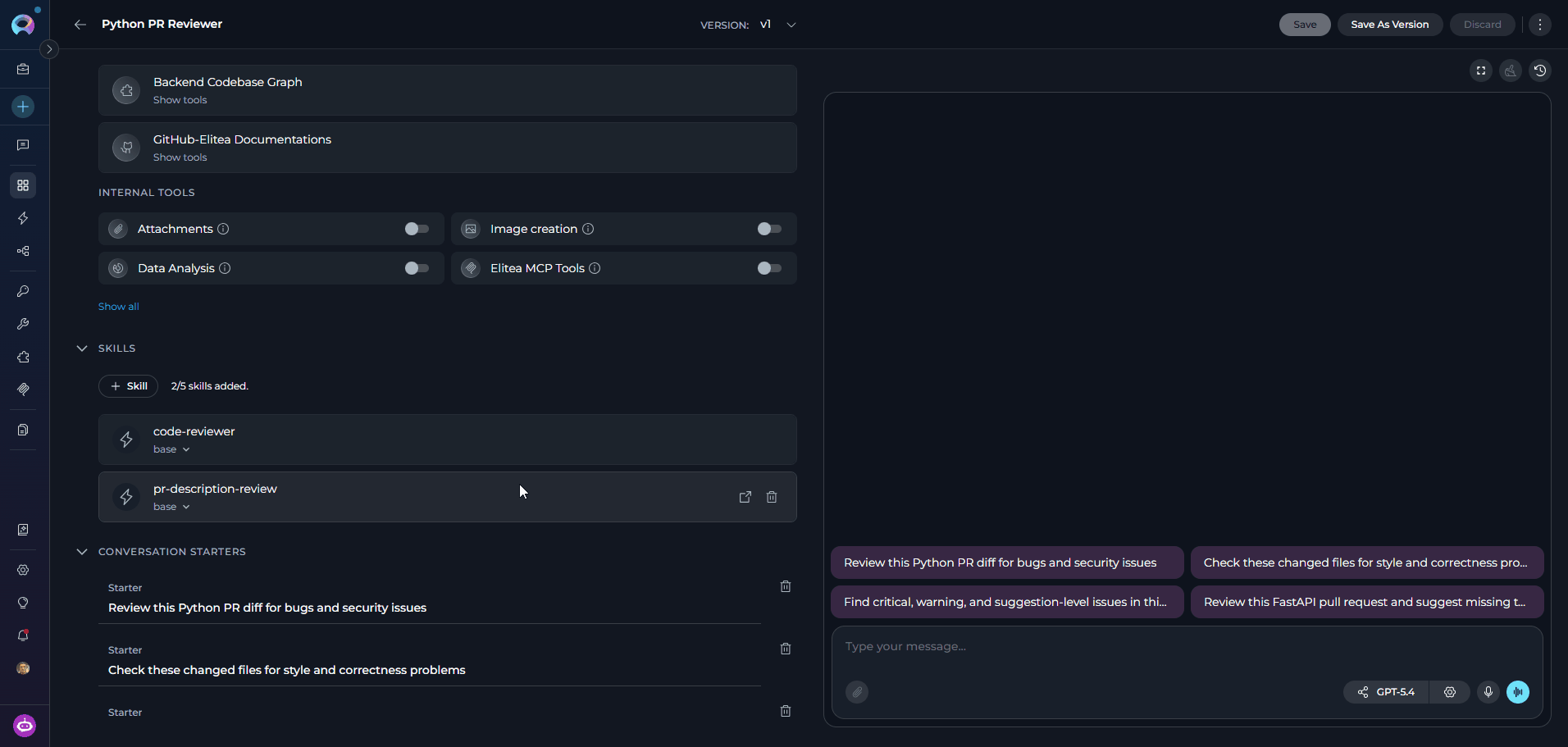Open code-reviewer base version dropdown
The width and height of the screenshot is (1568, 747).
tap(171, 449)
